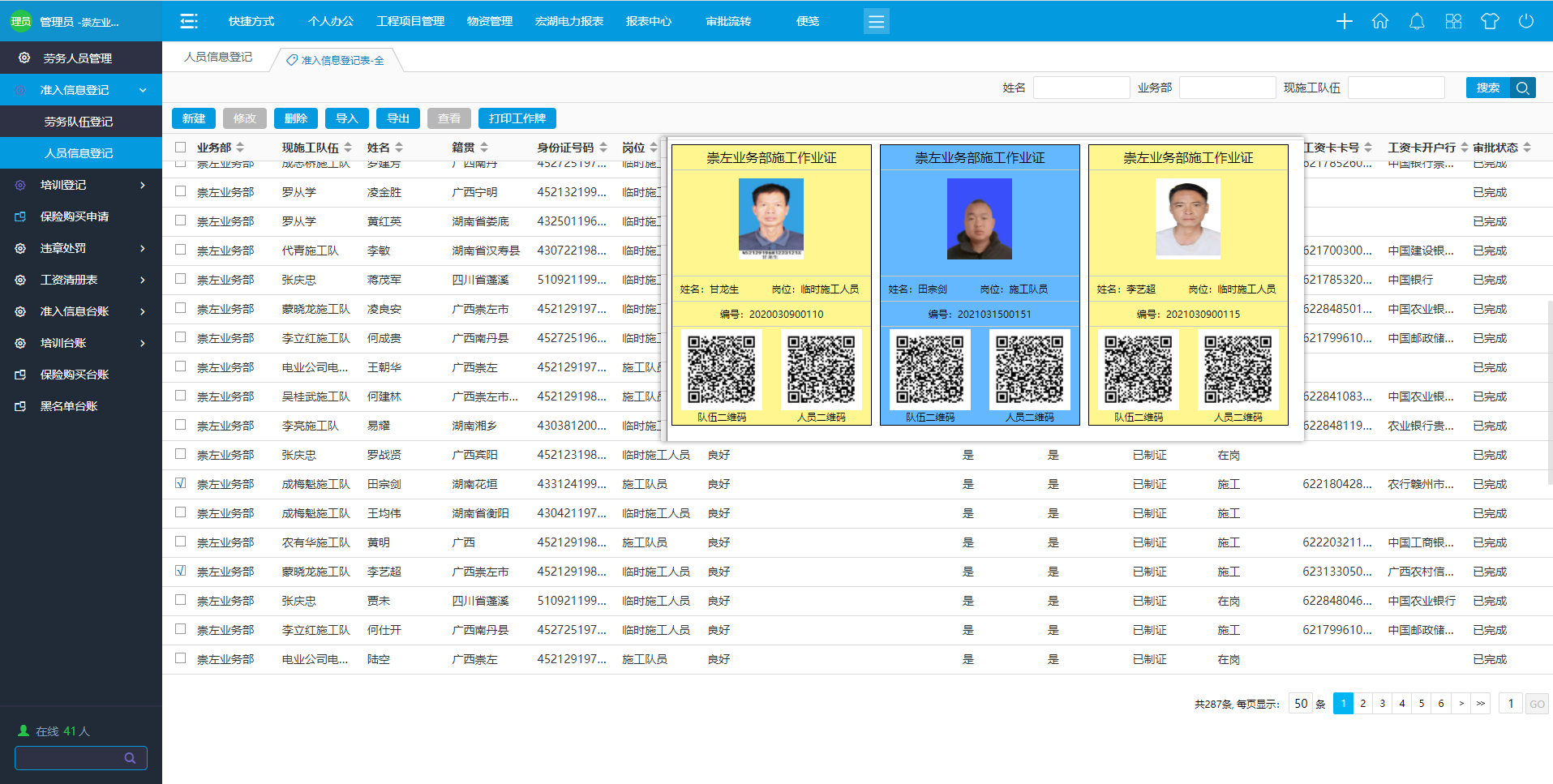Screen dimensions: 1553x784
Task: Toggle sidebar collapse icon beside 快捷方式
Action: click(x=189, y=21)
